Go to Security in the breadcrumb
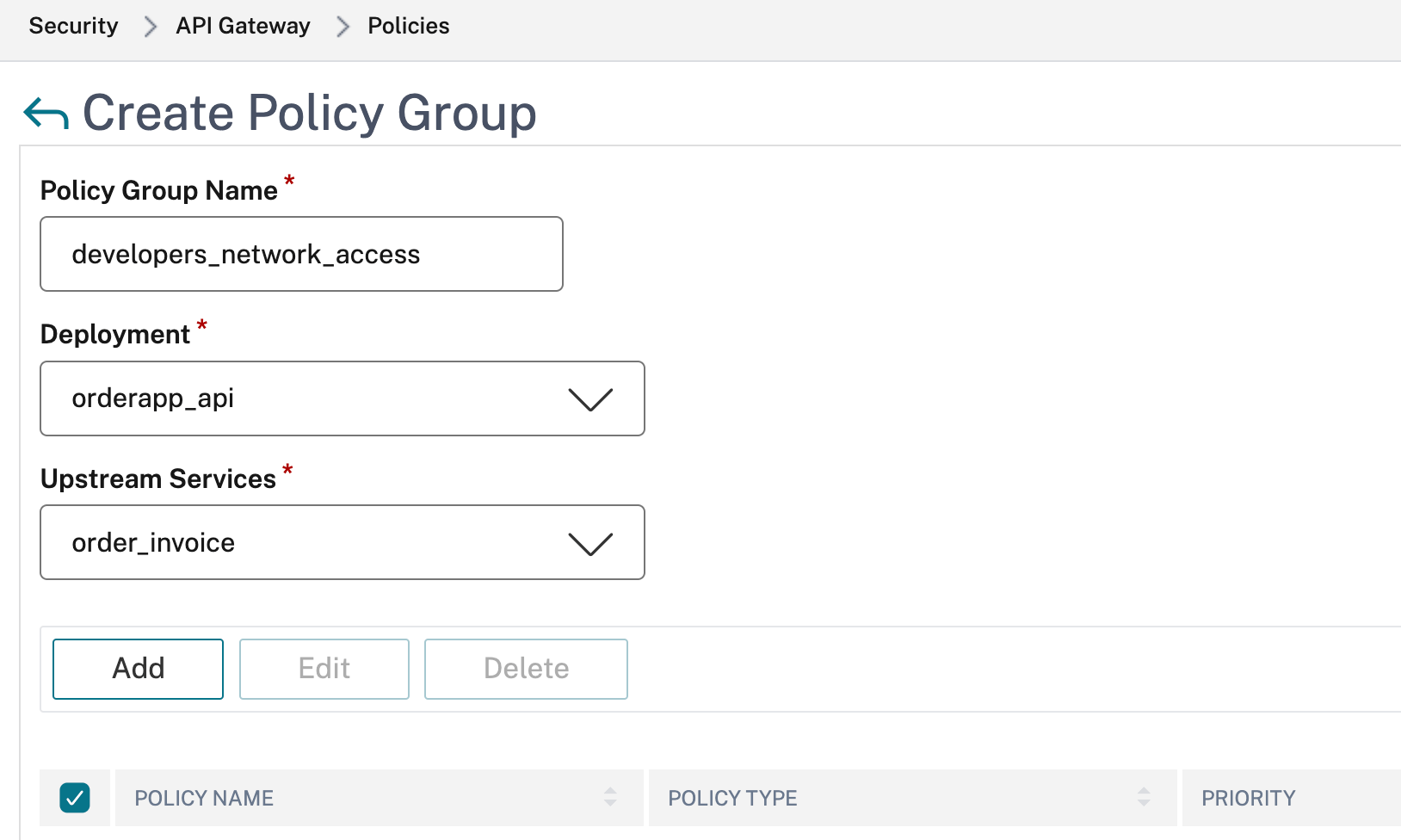 coord(73,26)
